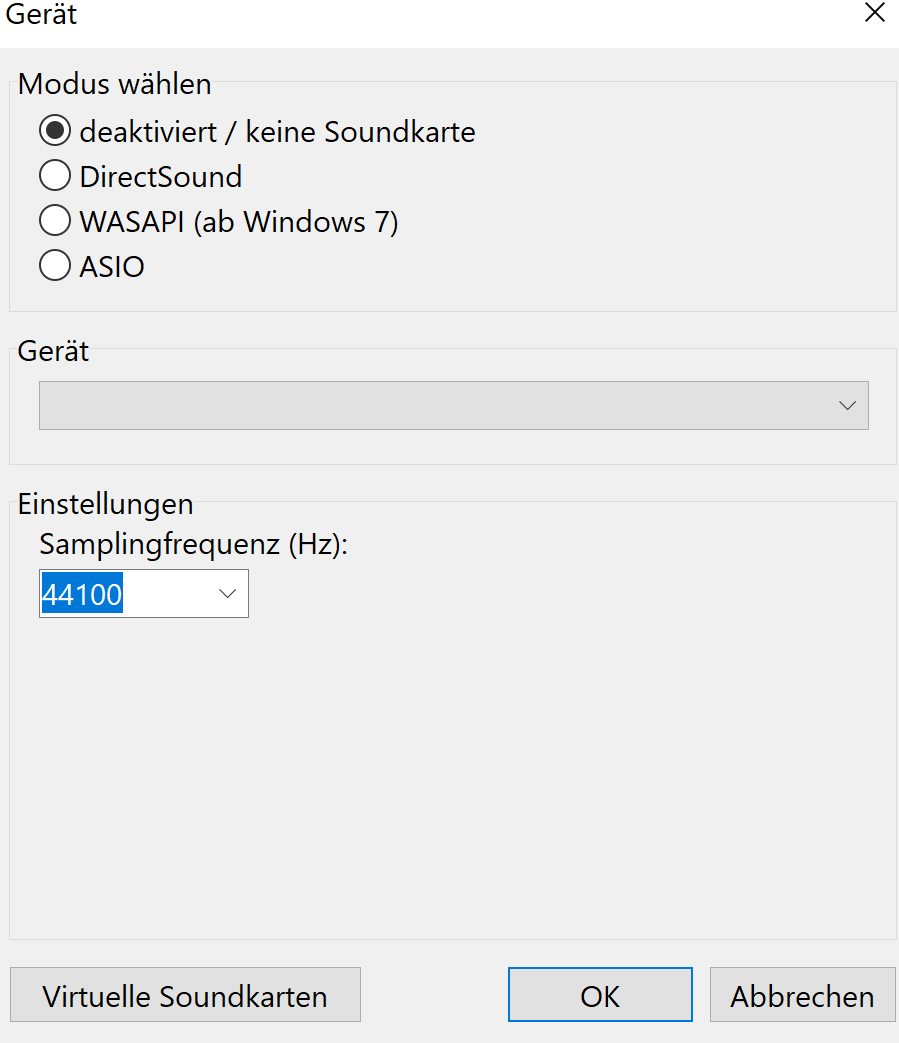Click the 'DirectSound' label text
Image resolution: width=899 pixels, height=1043 pixels.
click(161, 177)
